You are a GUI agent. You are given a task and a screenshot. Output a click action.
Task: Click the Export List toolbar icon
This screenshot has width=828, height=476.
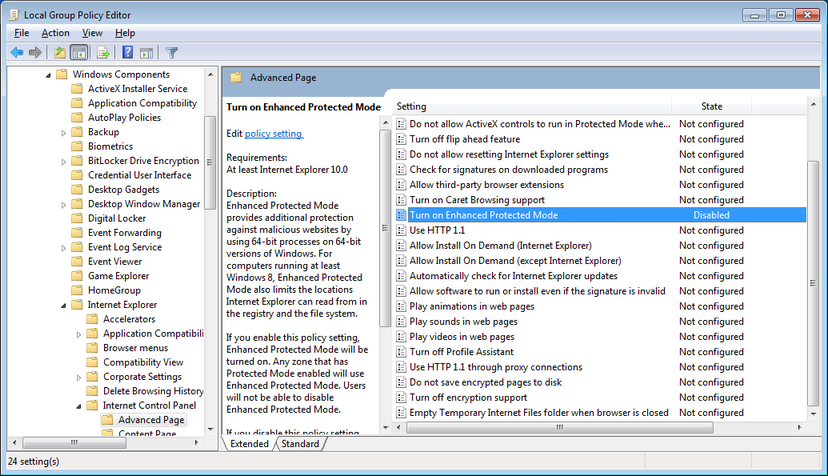click(103, 52)
